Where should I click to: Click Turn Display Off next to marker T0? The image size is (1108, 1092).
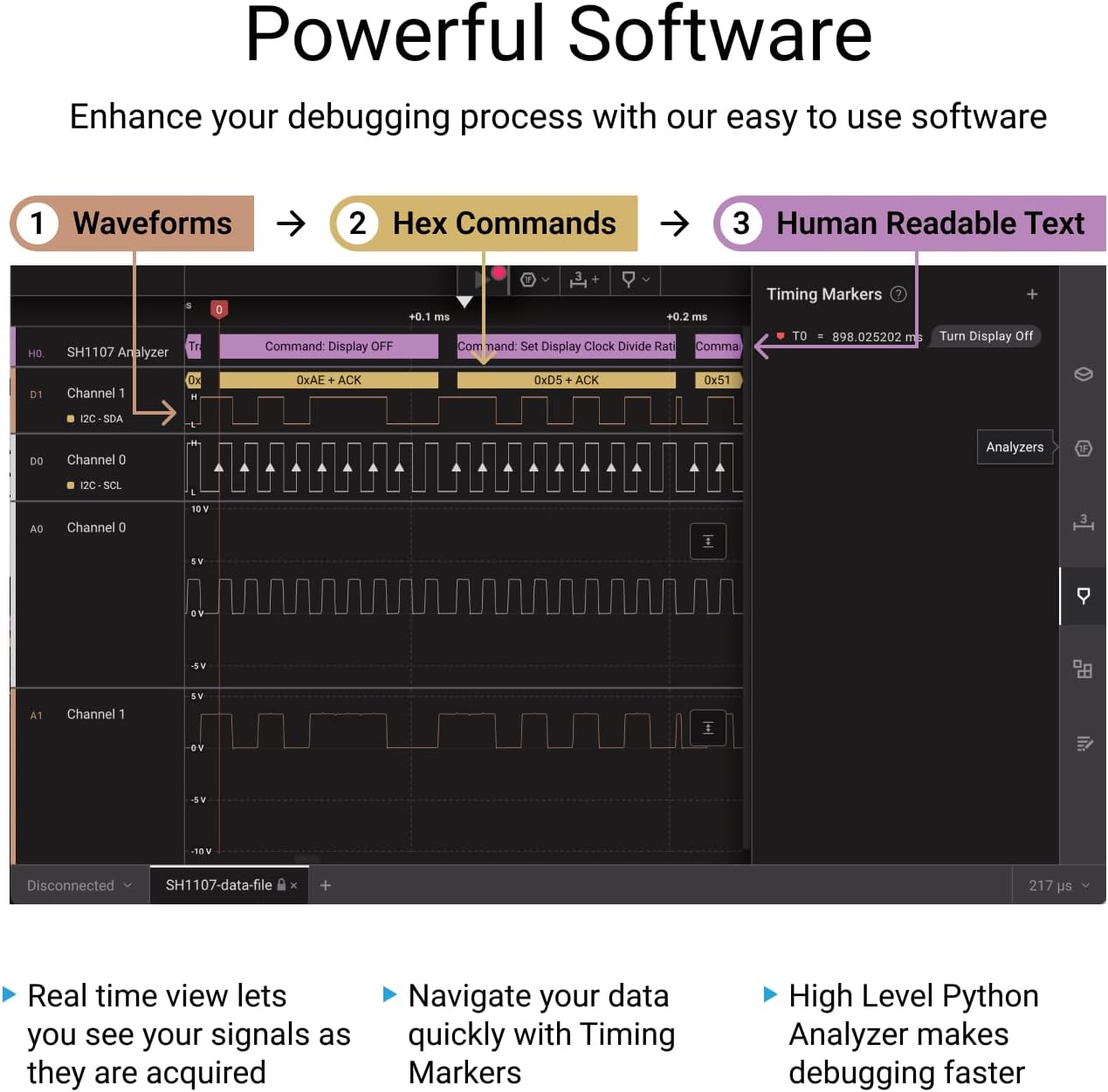pos(985,336)
